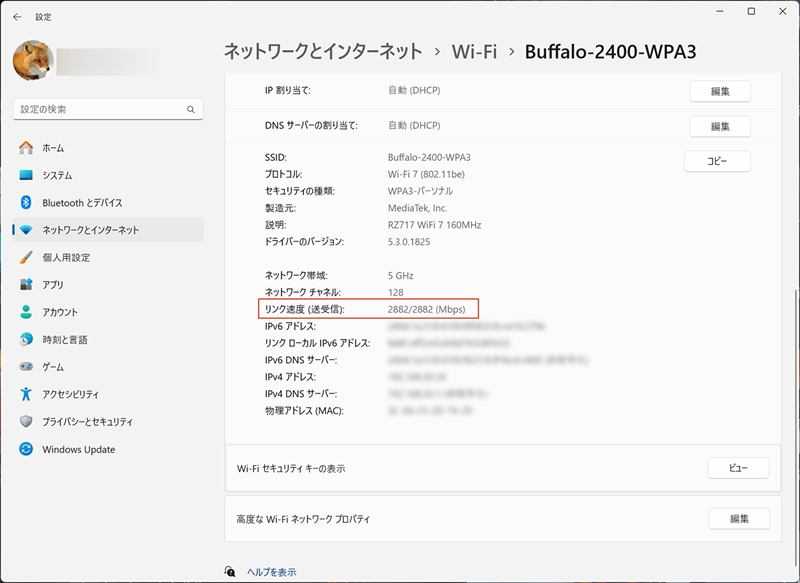Click the 自動 (DHCP) value for DNS サーバー
Screen dimensions: 800x583
pyautogui.click(x=414, y=125)
